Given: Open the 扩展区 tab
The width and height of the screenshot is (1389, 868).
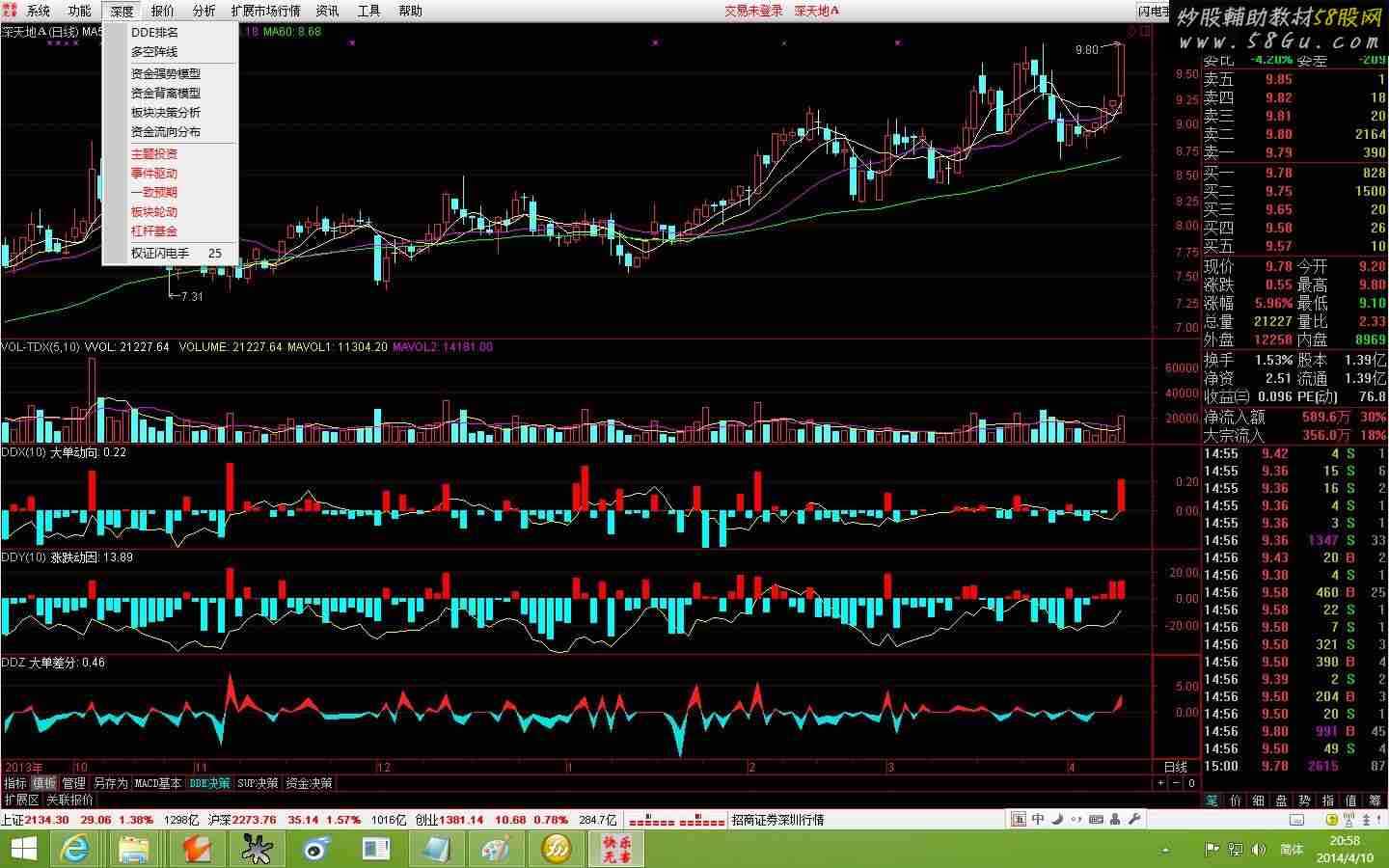Looking at the screenshot, I should pos(21,800).
